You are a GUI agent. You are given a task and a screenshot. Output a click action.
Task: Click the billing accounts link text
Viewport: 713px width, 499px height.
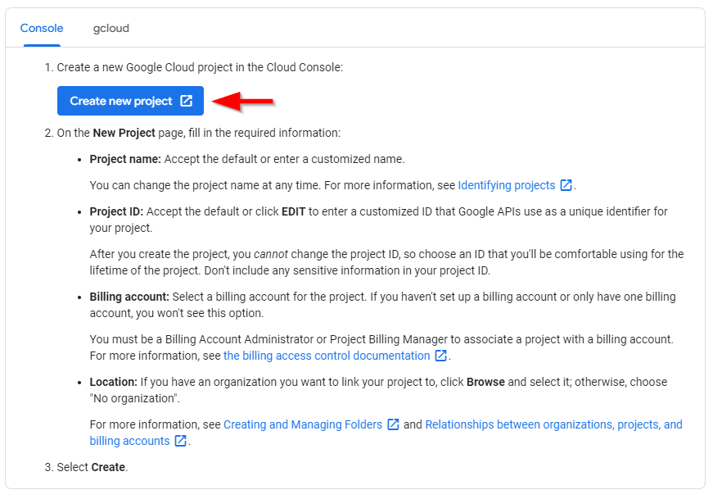coord(130,441)
